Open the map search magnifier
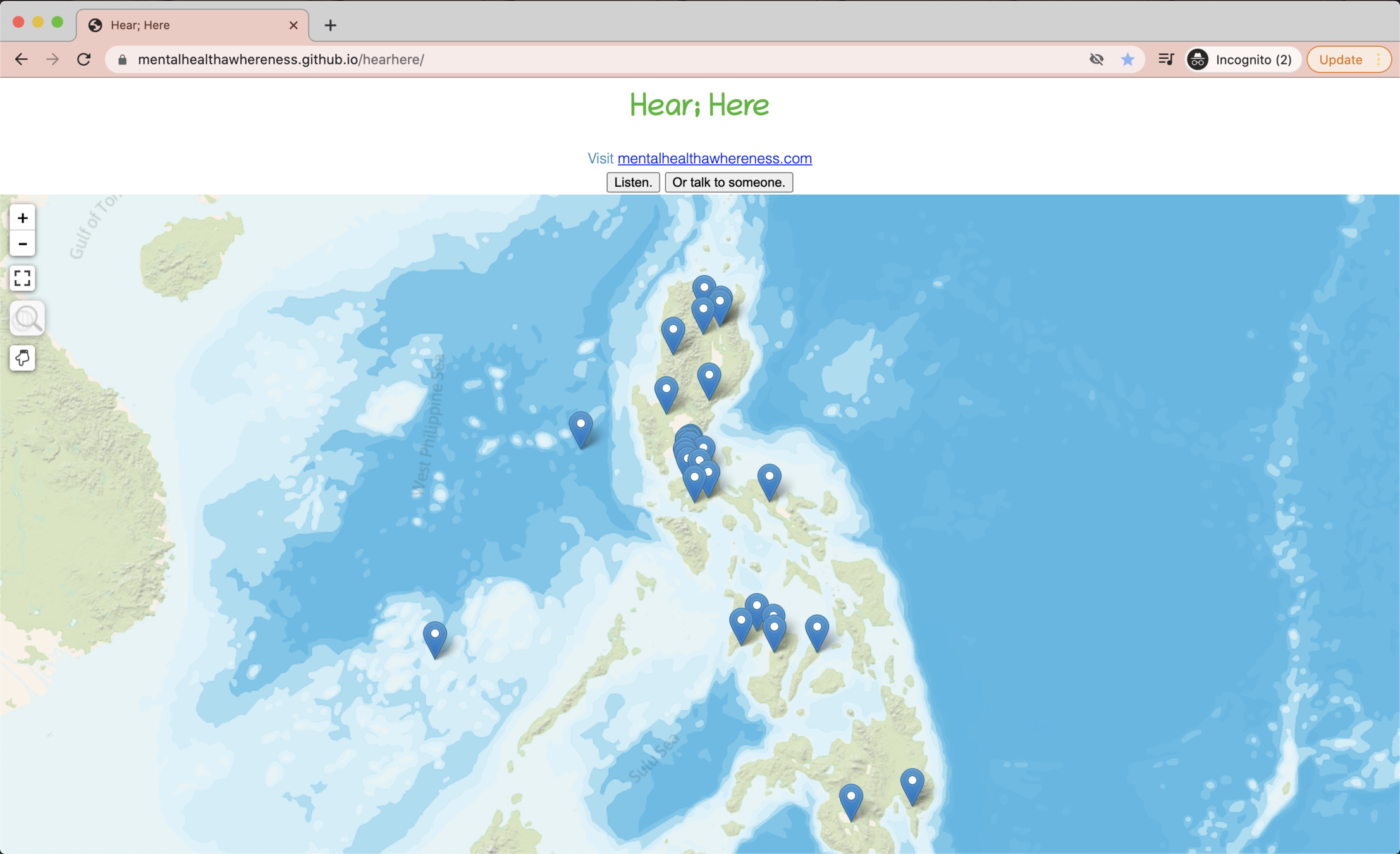This screenshot has width=1400, height=854. point(27,319)
